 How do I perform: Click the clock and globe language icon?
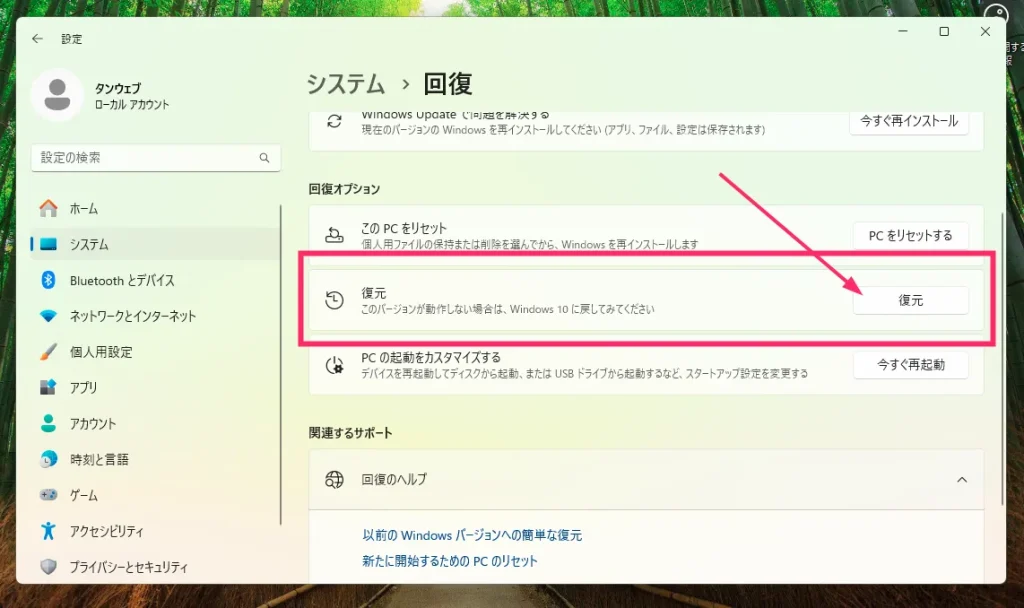click(x=48, y=459)
